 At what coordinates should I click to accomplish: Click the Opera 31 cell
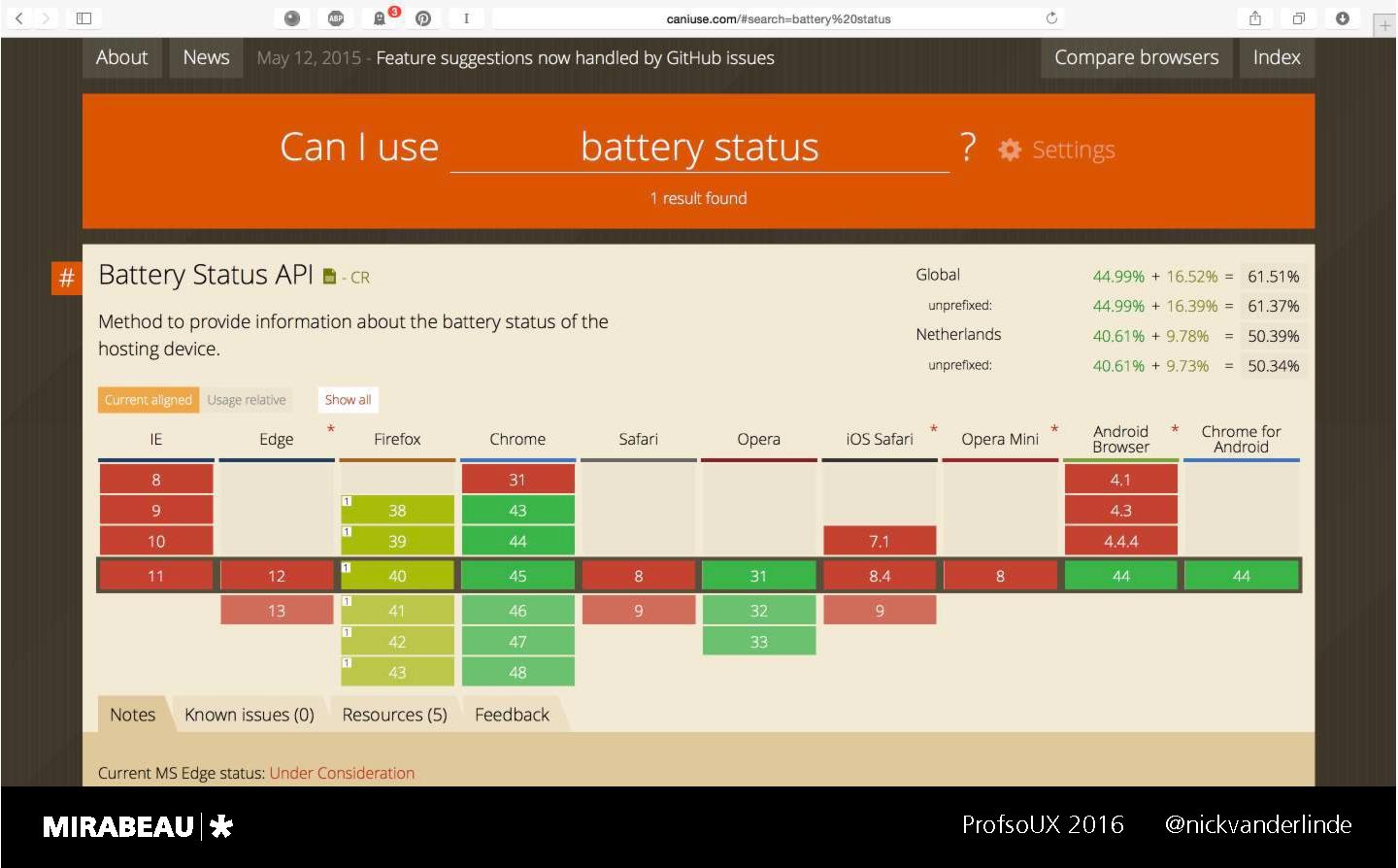759,576
